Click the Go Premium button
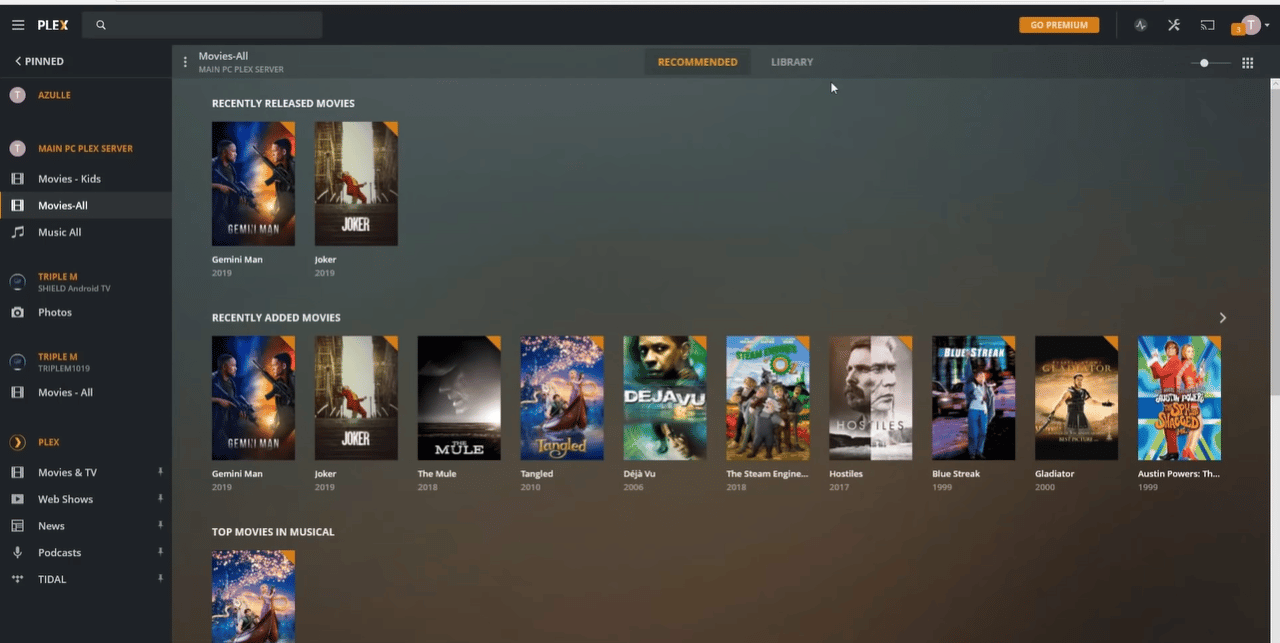This screenshot has height=643, width=1280. pos(1059,25)
